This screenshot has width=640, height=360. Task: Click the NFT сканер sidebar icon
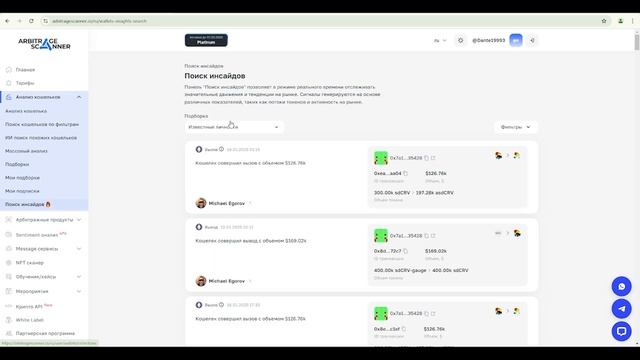click(x=9, y=263)
